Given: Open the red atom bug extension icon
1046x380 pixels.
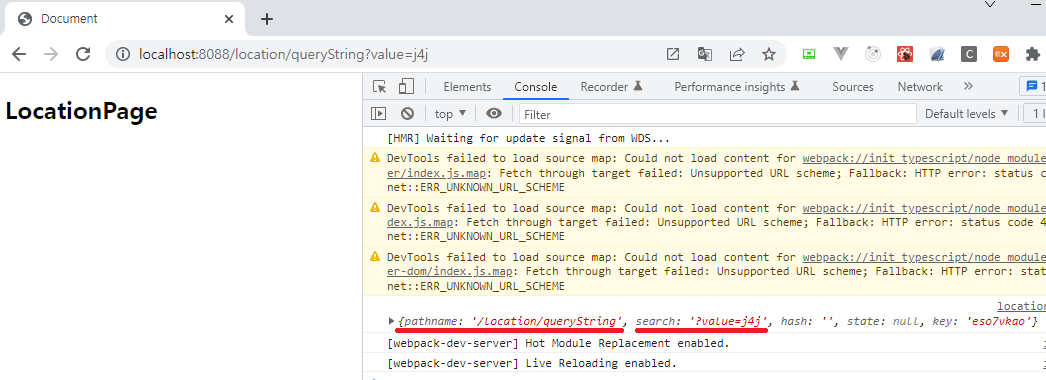Looking at the screenshot, I should coord(905,55).
